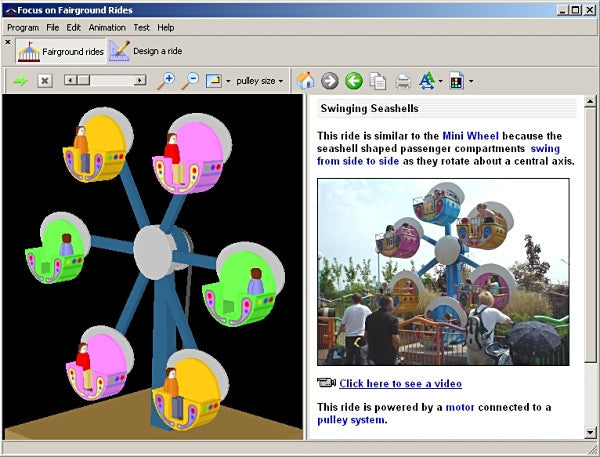Open the Program menu
The height and width of the screenshot is (457, 600).
click(x=23, y=27)
